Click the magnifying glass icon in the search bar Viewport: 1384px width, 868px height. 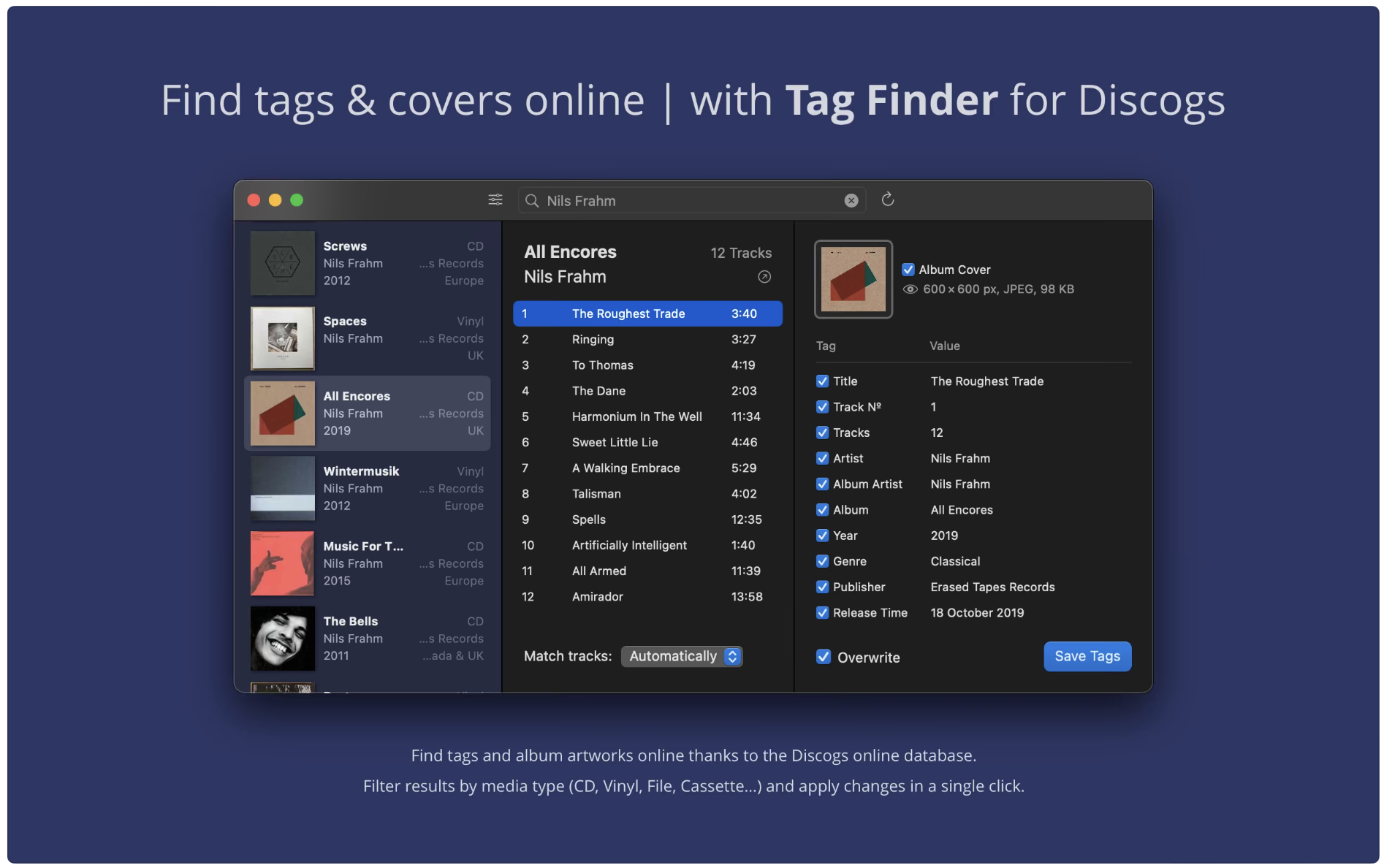[x=531, y=199]
